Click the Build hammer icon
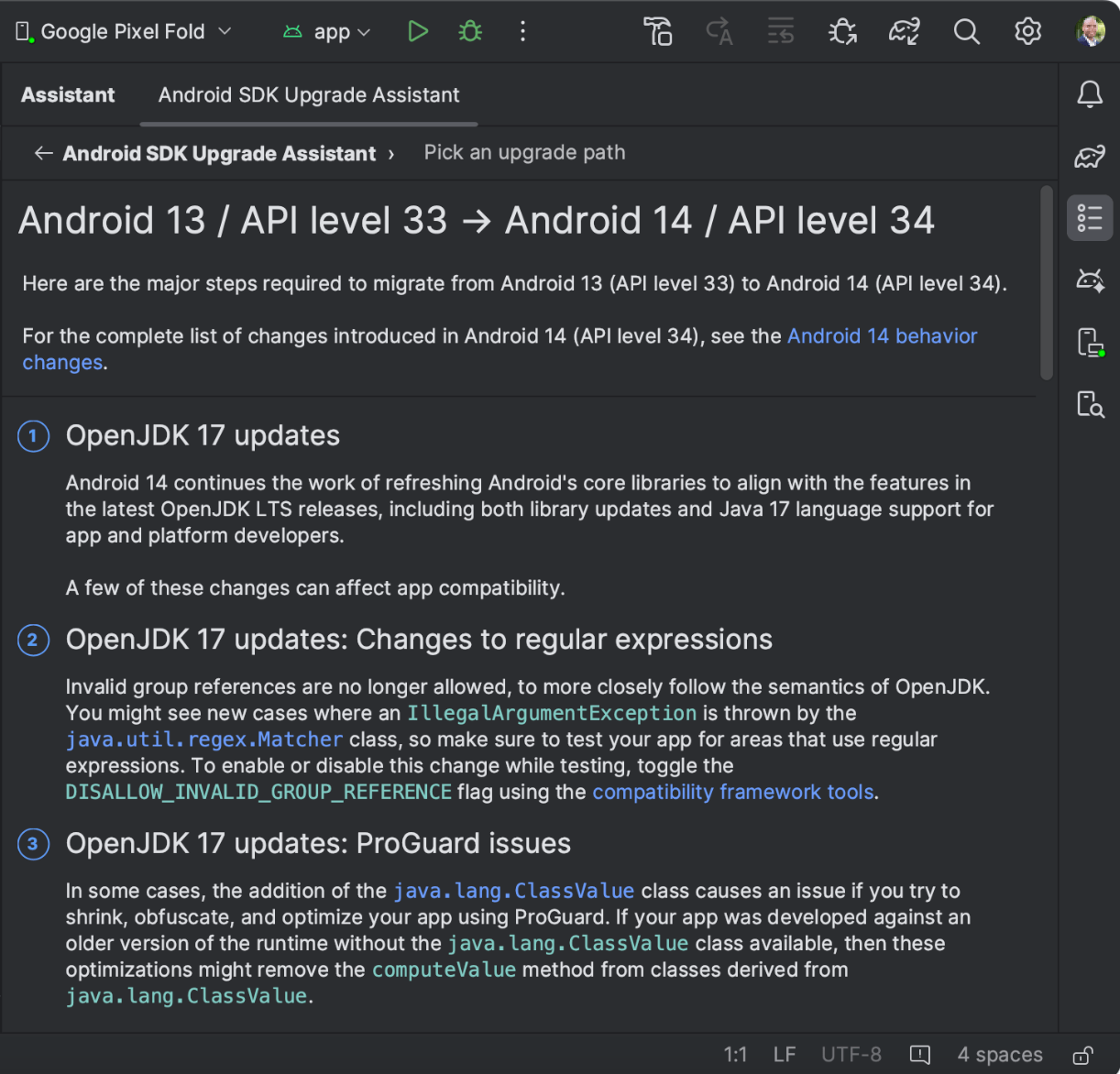Screen dimensions: 1120x1074 658,31
